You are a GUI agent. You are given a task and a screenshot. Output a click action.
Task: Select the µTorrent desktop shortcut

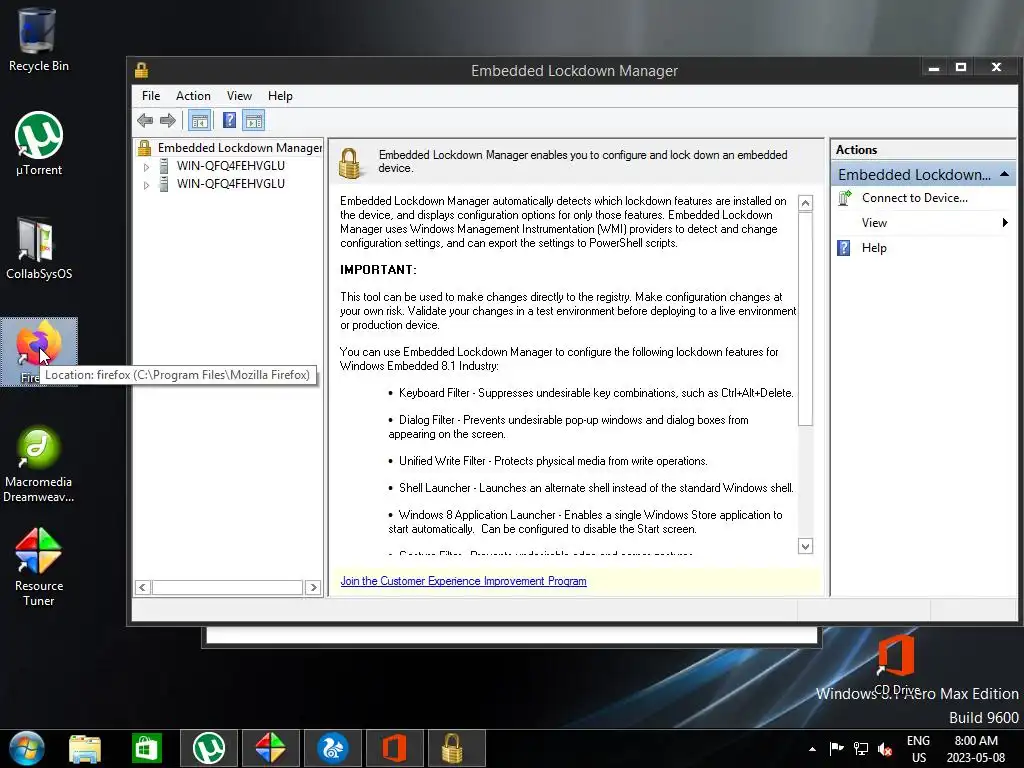[39, 144]
